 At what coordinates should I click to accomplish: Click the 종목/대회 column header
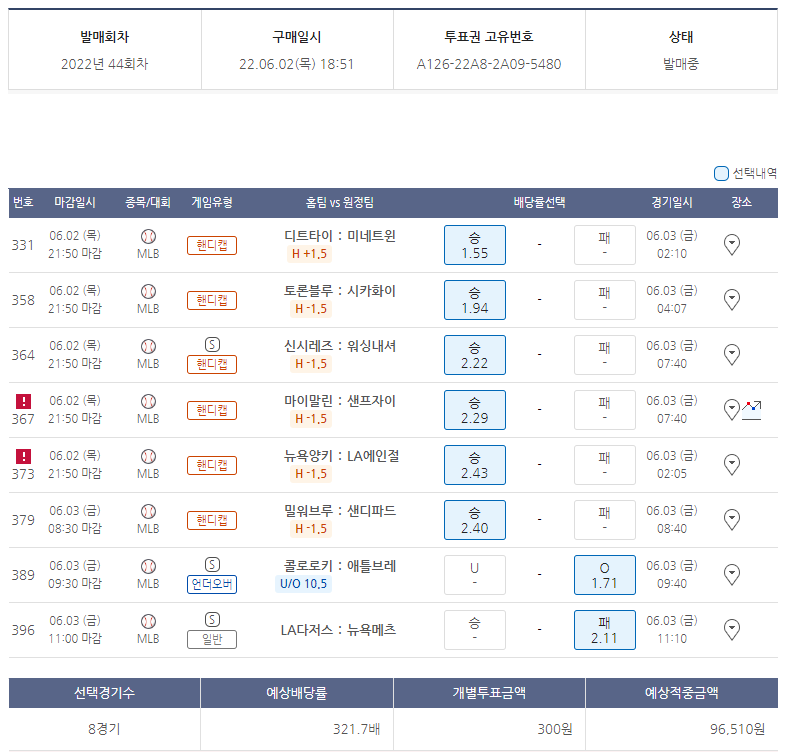pyautogui.click(x=148, y=202)
